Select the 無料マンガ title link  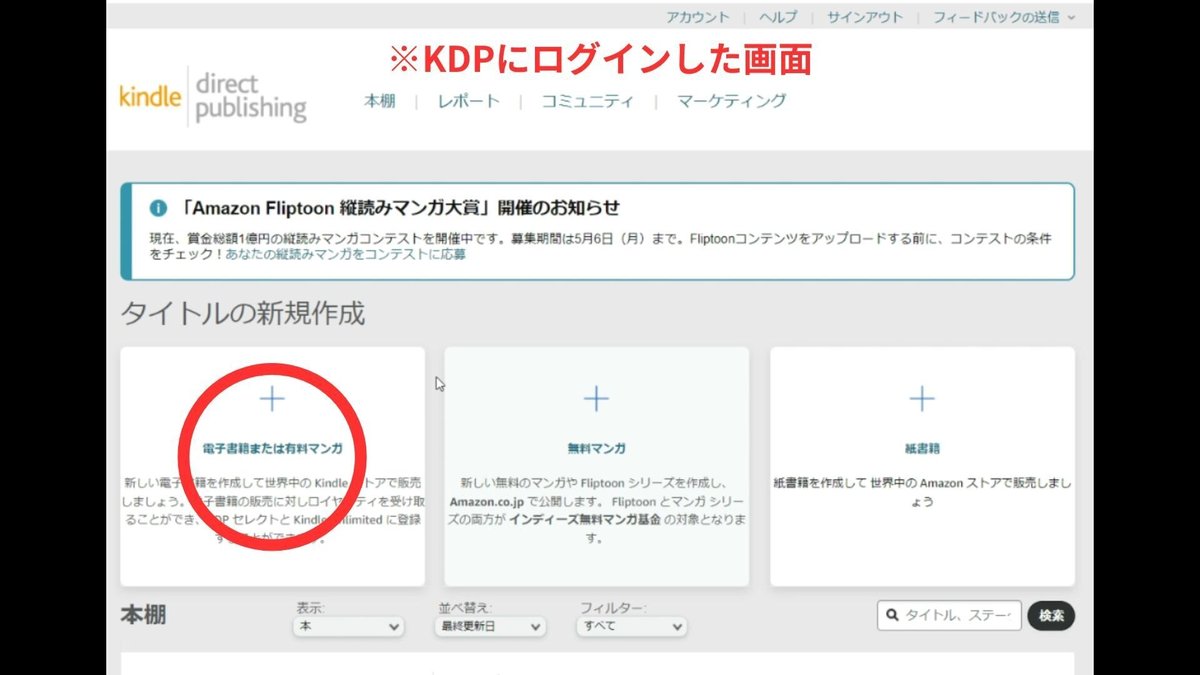pyautogui.click(x=596, y=449)
